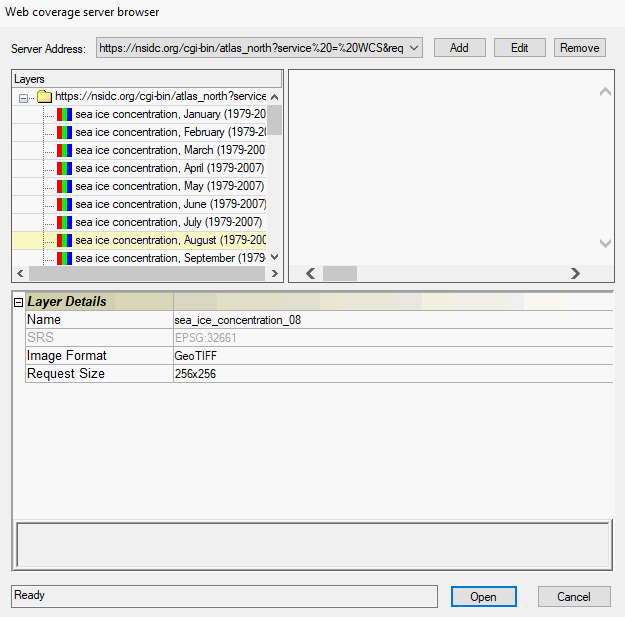Click the March sea ice layer icon
The height and width of the screenshot is (617, 625).
tap(64, 150)
